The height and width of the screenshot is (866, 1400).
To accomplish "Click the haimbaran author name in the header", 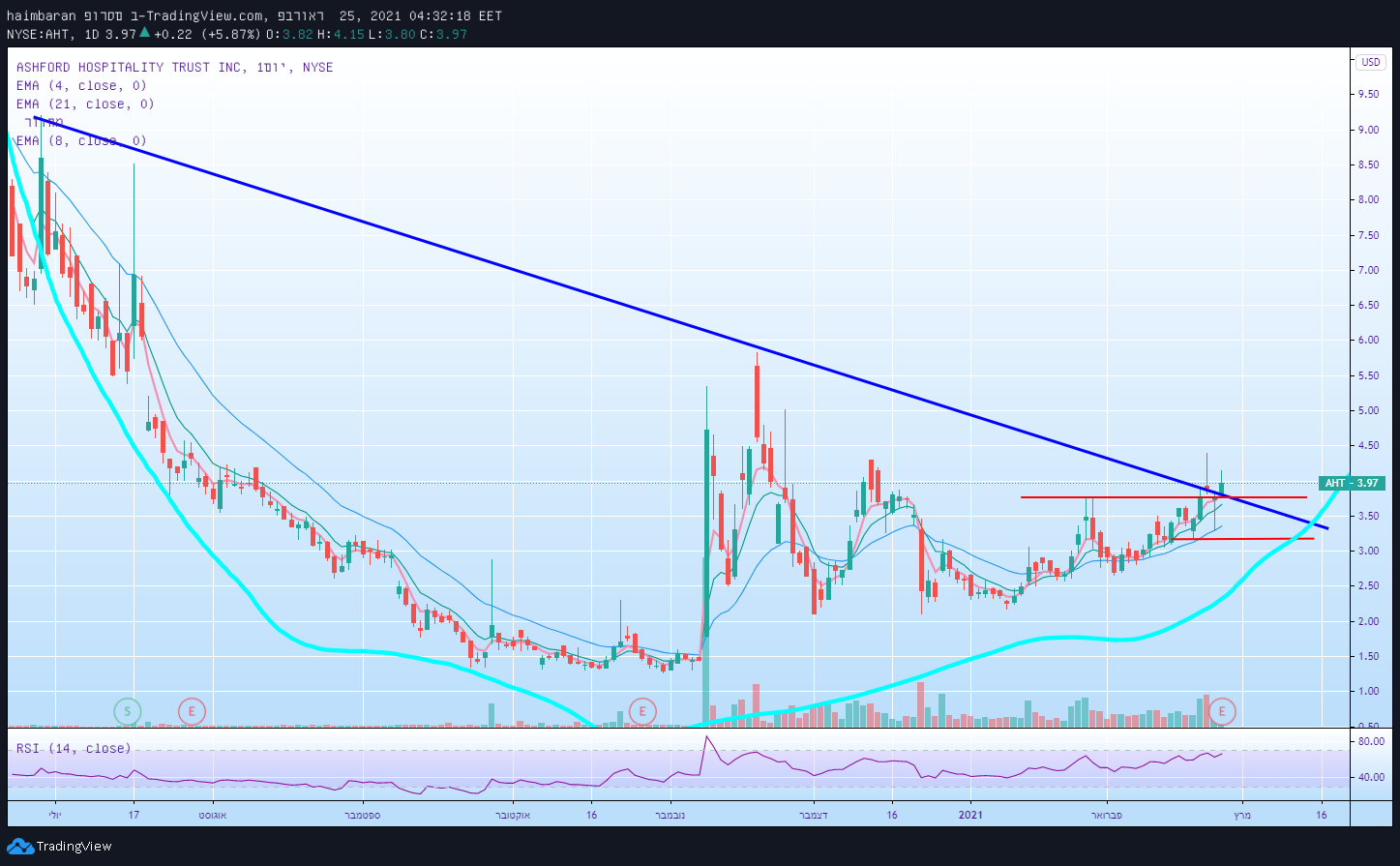I will click(42, 15).
